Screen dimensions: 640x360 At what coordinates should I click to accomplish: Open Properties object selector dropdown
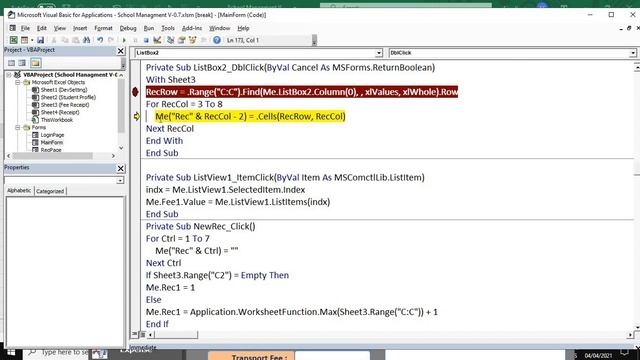120,180
